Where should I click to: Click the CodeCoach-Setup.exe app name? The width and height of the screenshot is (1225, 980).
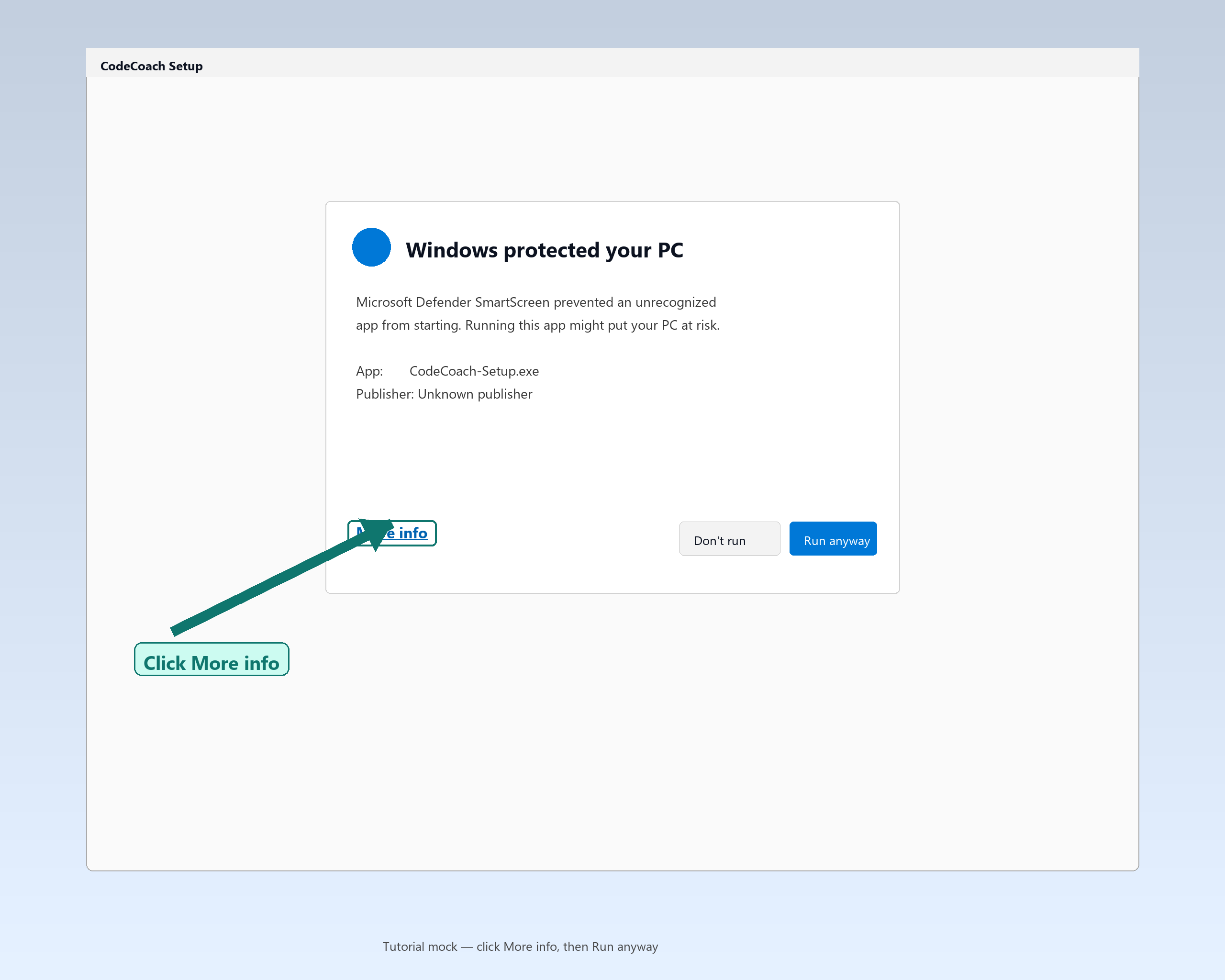474,371
